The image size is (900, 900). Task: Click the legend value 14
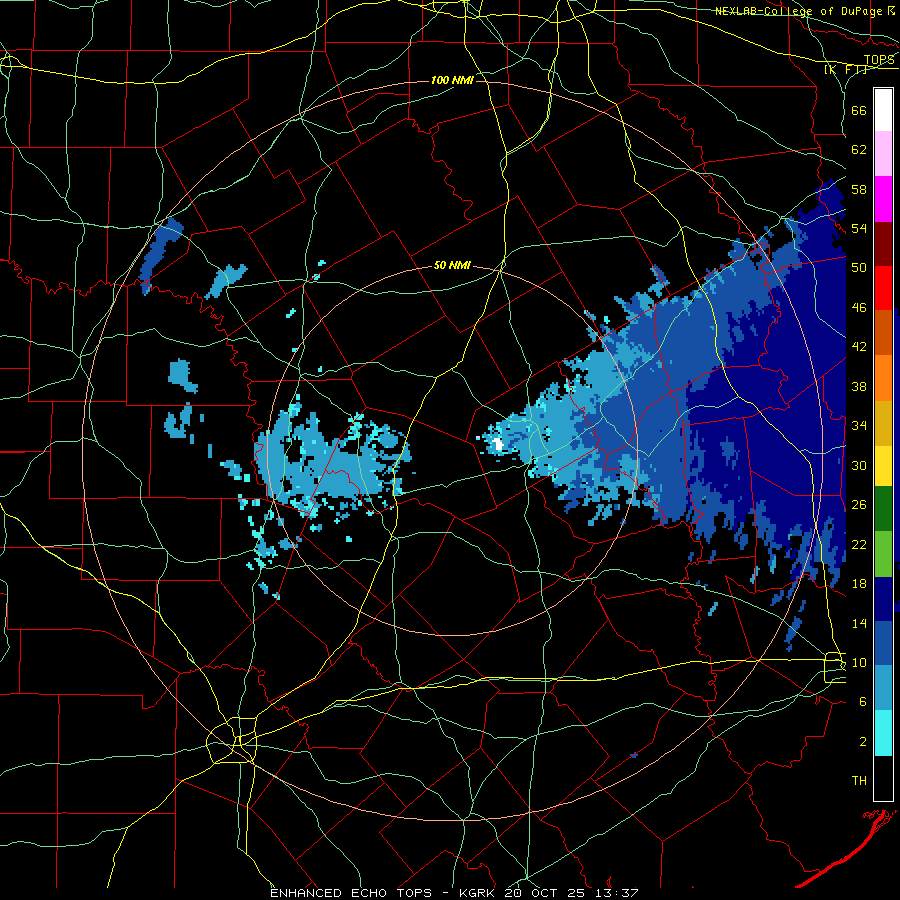coord(859,623)
